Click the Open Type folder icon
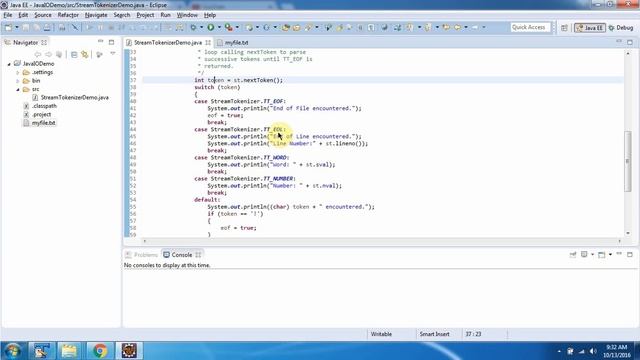 286,27
